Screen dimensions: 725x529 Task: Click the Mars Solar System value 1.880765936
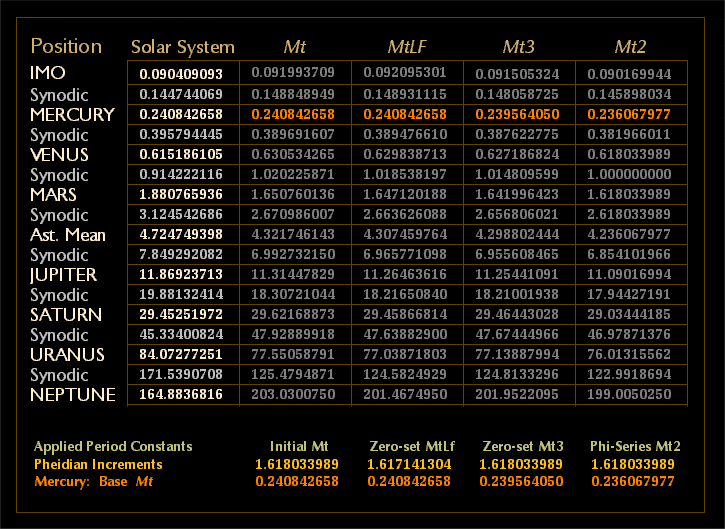pos(181,195)
